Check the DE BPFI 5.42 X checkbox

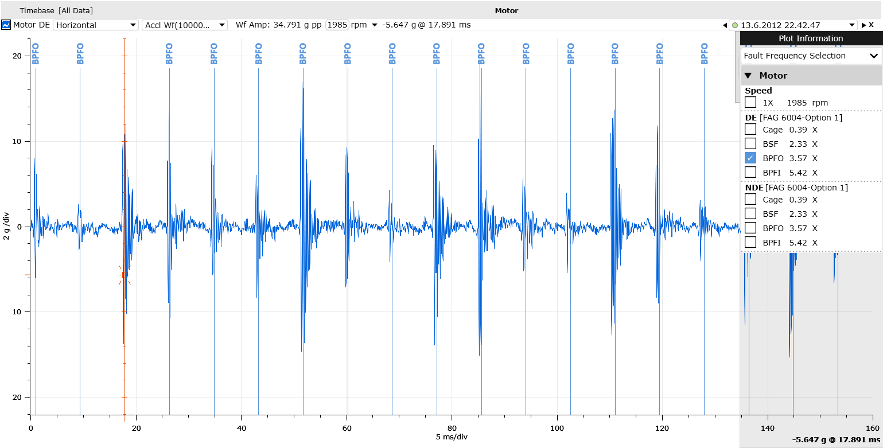[750, 173]
